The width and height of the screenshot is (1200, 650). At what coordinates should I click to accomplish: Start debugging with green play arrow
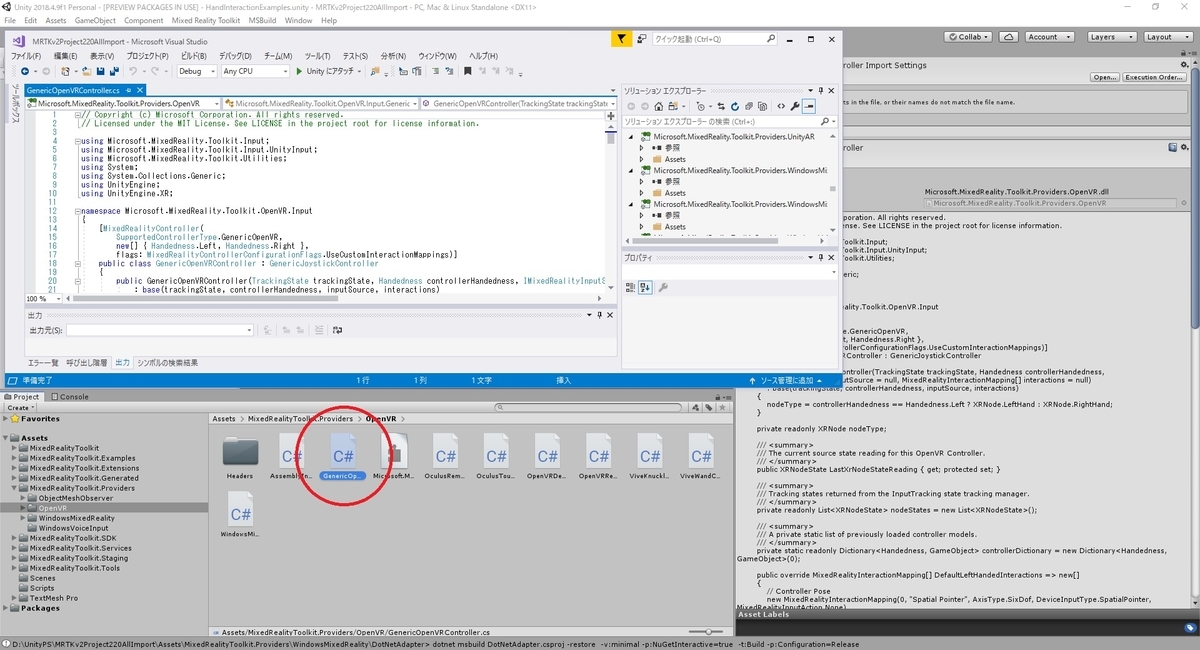(x=298, y=71)
